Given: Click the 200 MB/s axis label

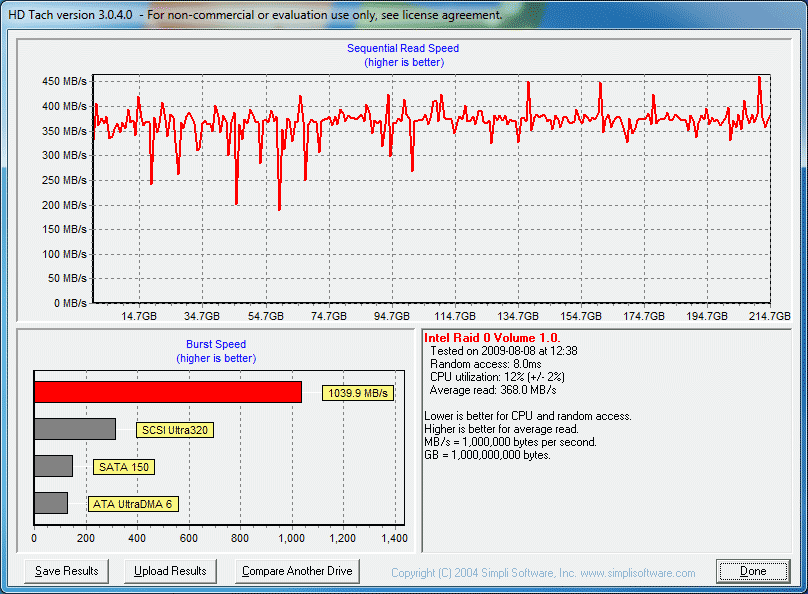Looking at the screenshot, I should click(x=64, y=205).
